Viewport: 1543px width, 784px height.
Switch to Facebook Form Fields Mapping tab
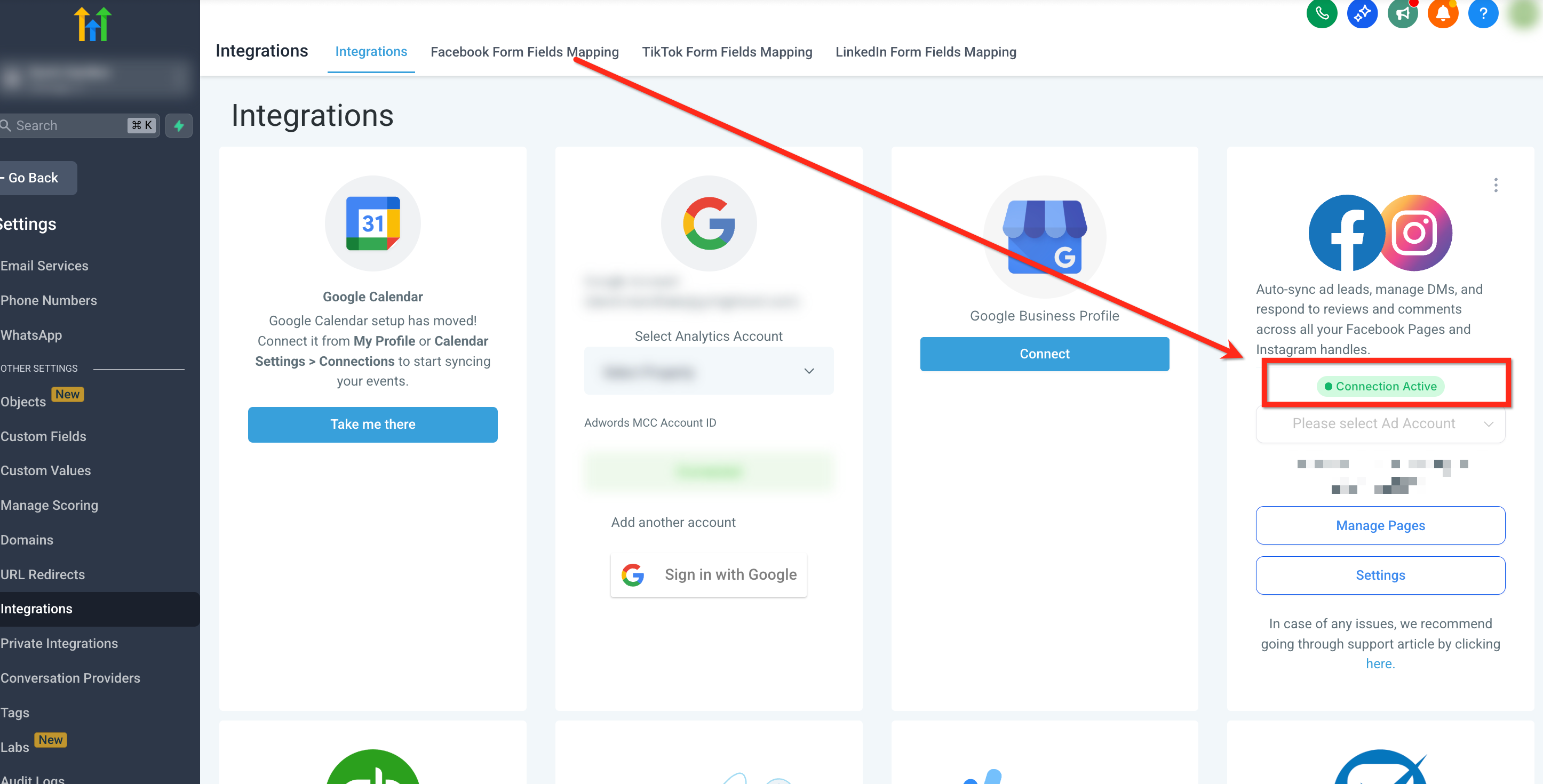point(524,52)
